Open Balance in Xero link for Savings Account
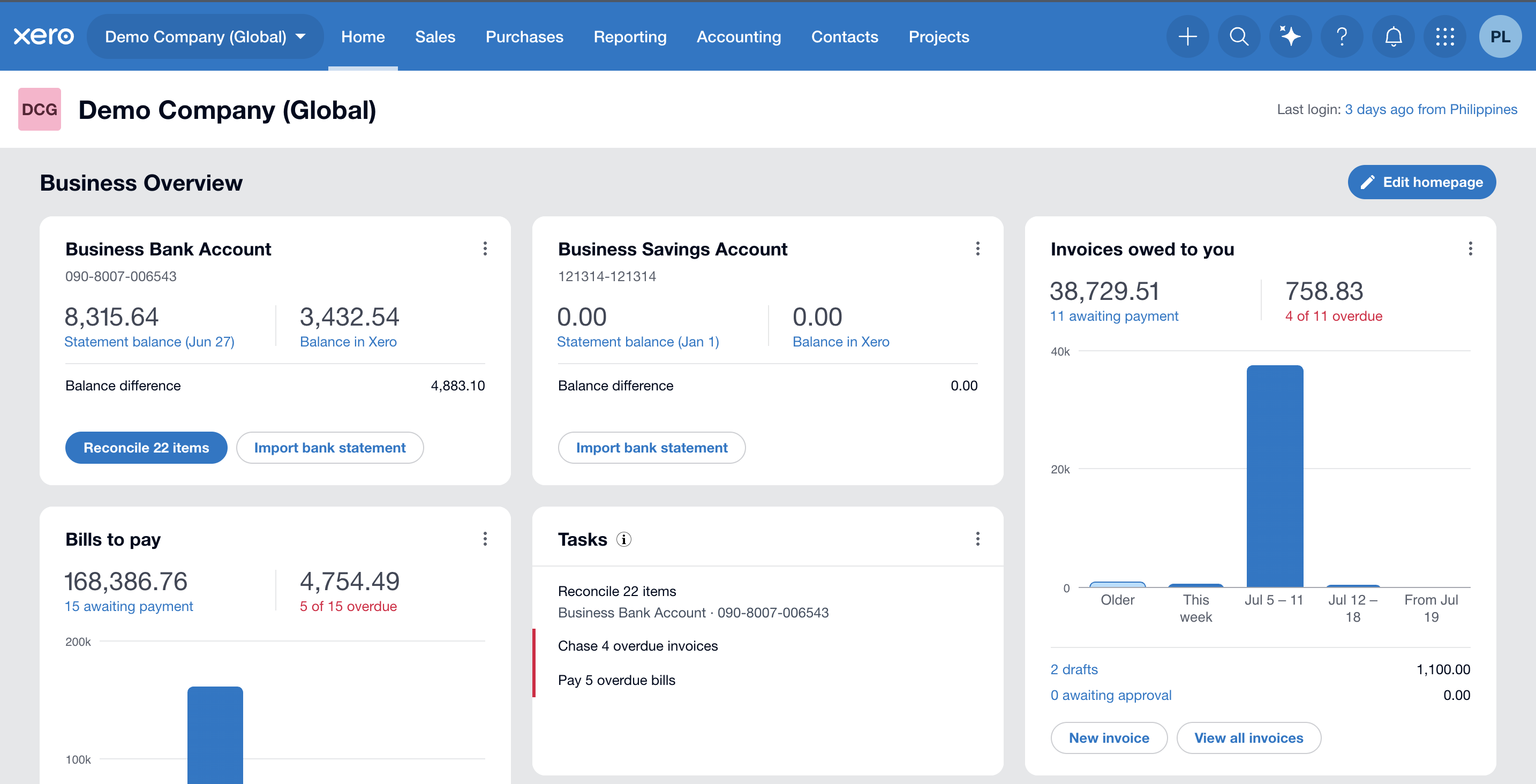 tap(841, 342)
